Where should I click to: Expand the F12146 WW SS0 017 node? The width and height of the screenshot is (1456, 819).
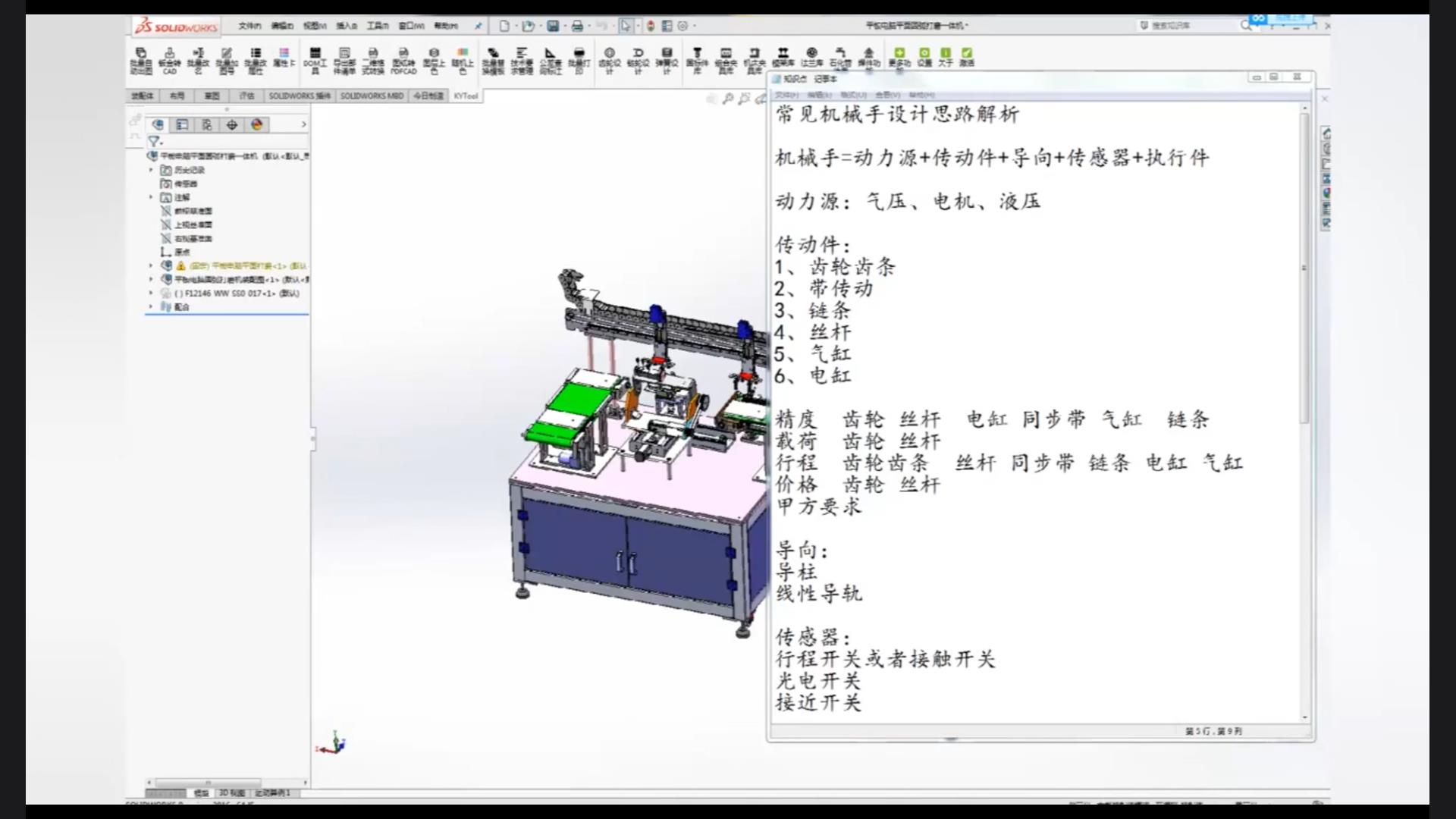[151, 293]
